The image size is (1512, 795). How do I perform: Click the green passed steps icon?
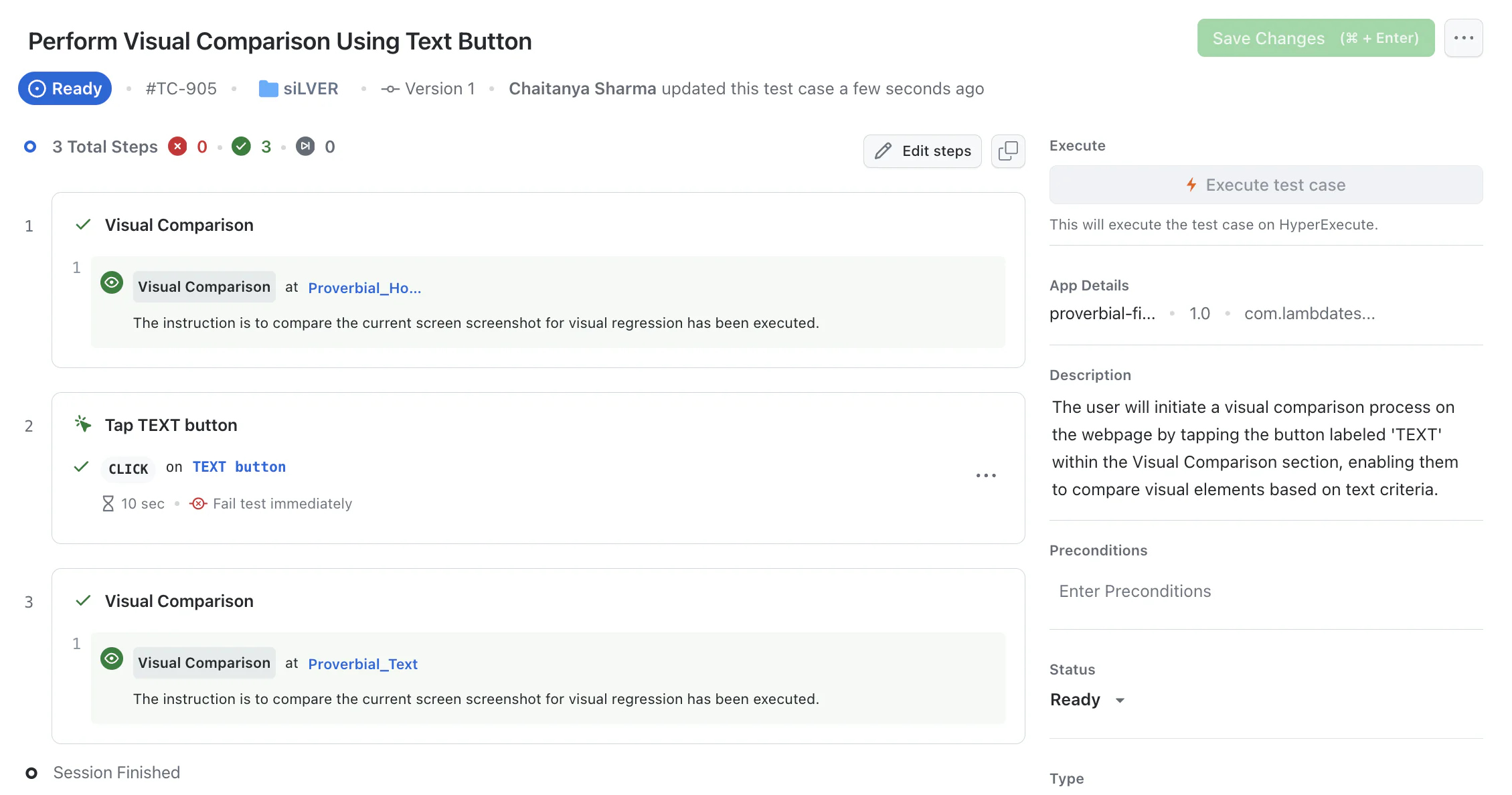[241, 147]
